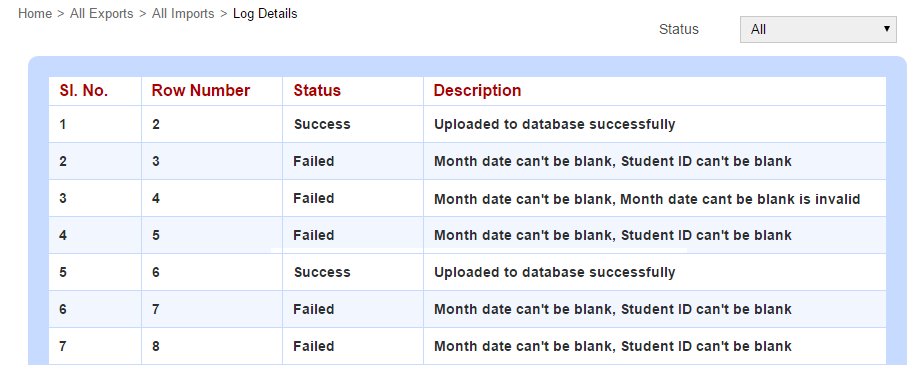The width and height of the screenshot is (911, 367).
Task: Click the 'Month date cant be blank is invalid' description
Action: click(740, 199)
